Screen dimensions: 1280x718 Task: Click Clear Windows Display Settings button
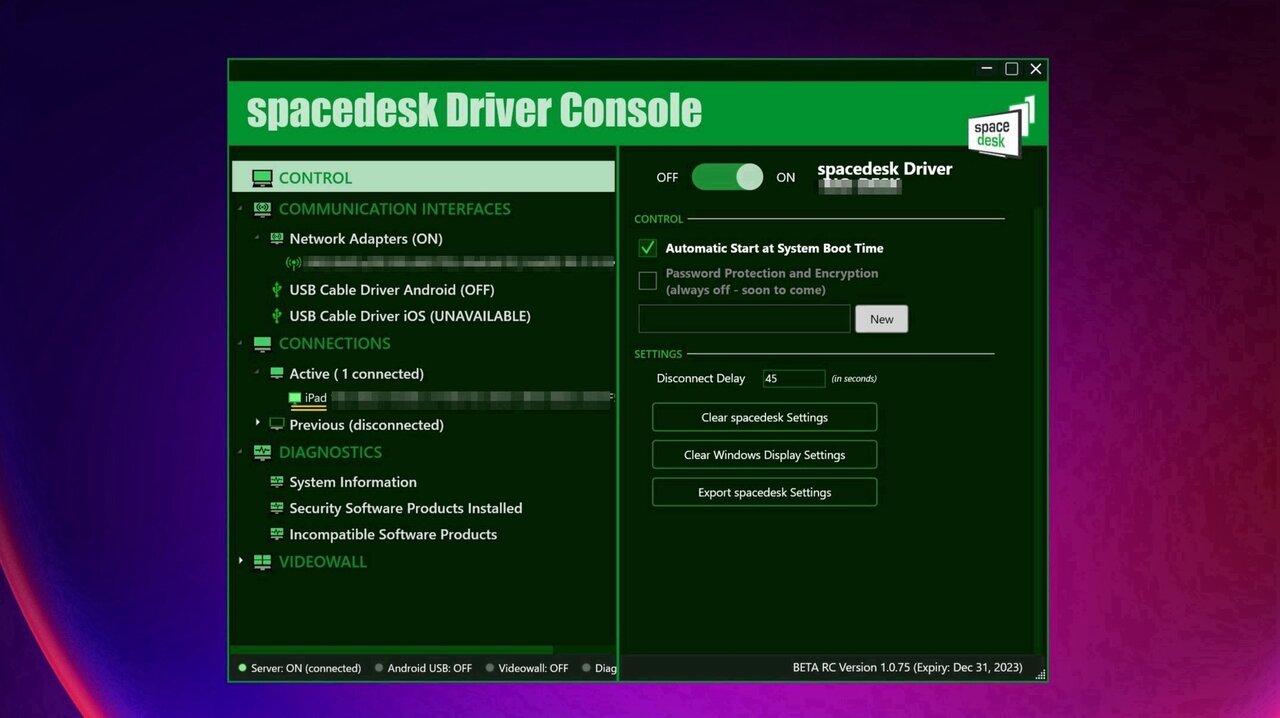click(764, 455)
